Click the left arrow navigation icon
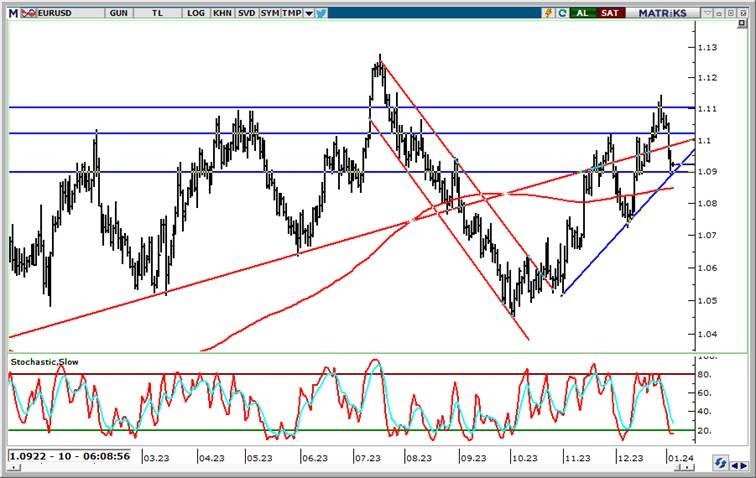Image resolution: width=756 pixels, height=478 pixels. [735, 465]
